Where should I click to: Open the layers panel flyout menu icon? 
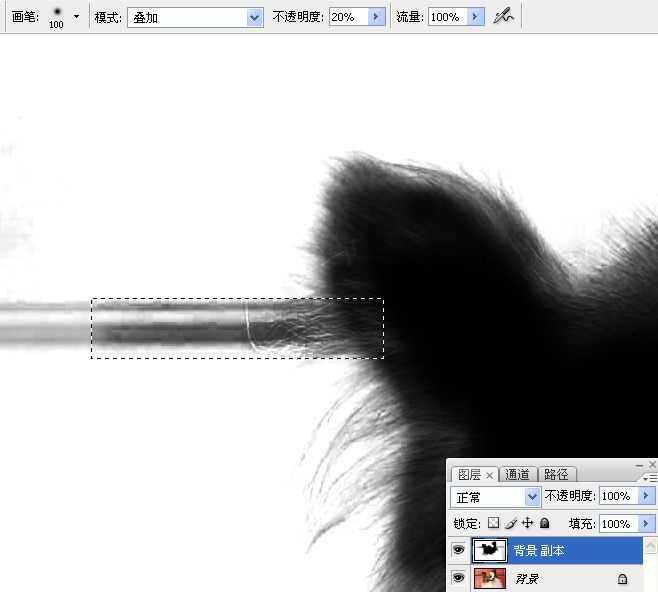pyautogui.click(x=651, y=478)
